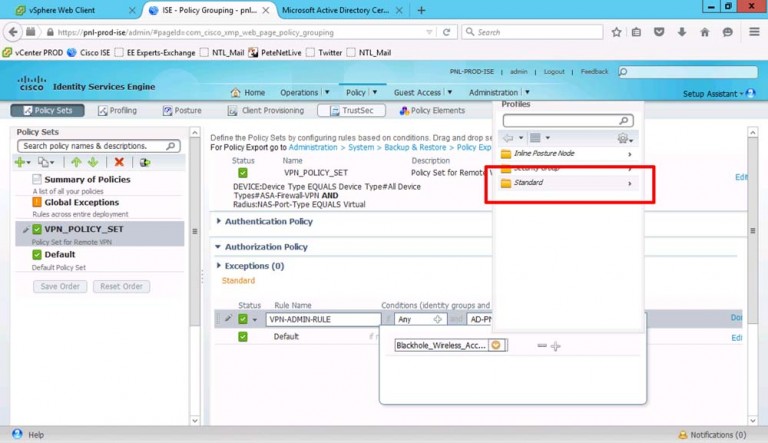Viewport: 768px width, 443px height.
Task: Open the Blackhole_Wireless_Acc dropdown button
Action: (496, 345)
